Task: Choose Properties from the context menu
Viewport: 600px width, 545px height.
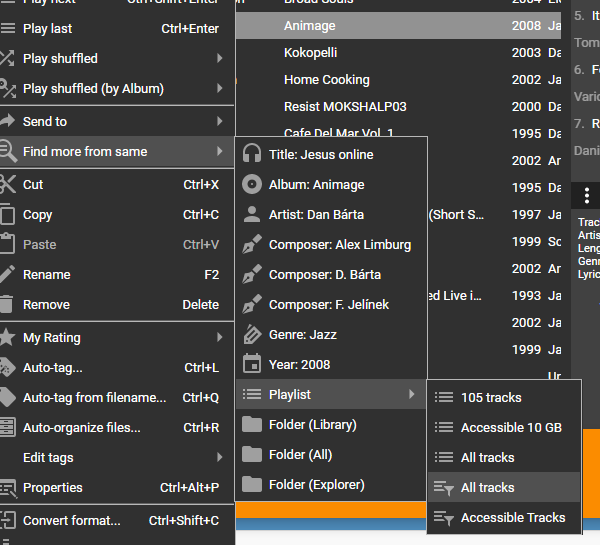Action: [x=117, y=488]
